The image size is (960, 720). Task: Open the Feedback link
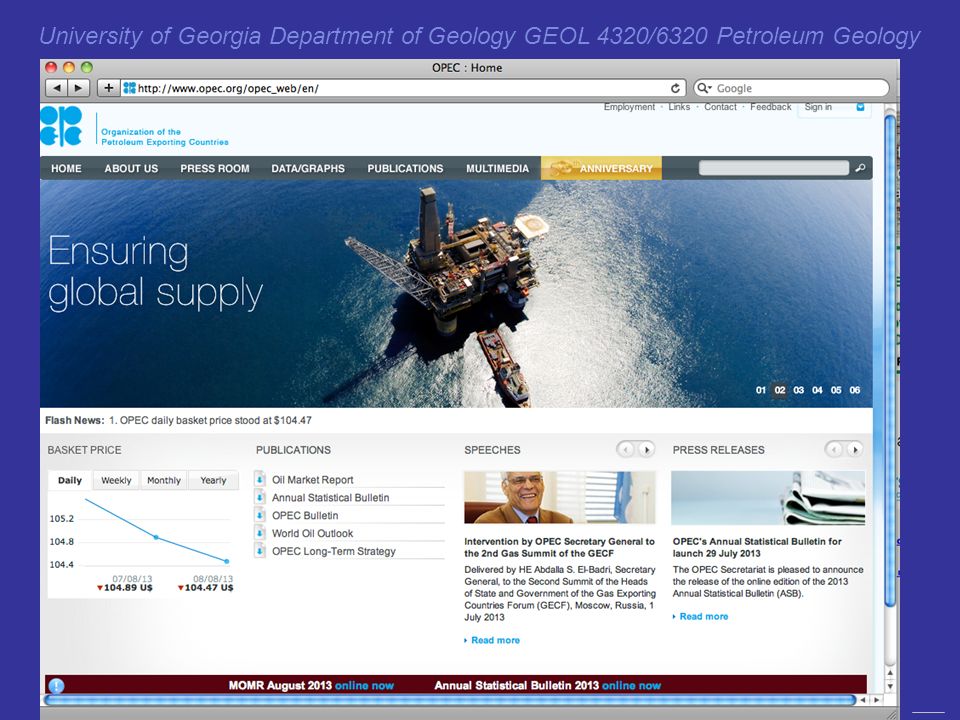point(771,107)
